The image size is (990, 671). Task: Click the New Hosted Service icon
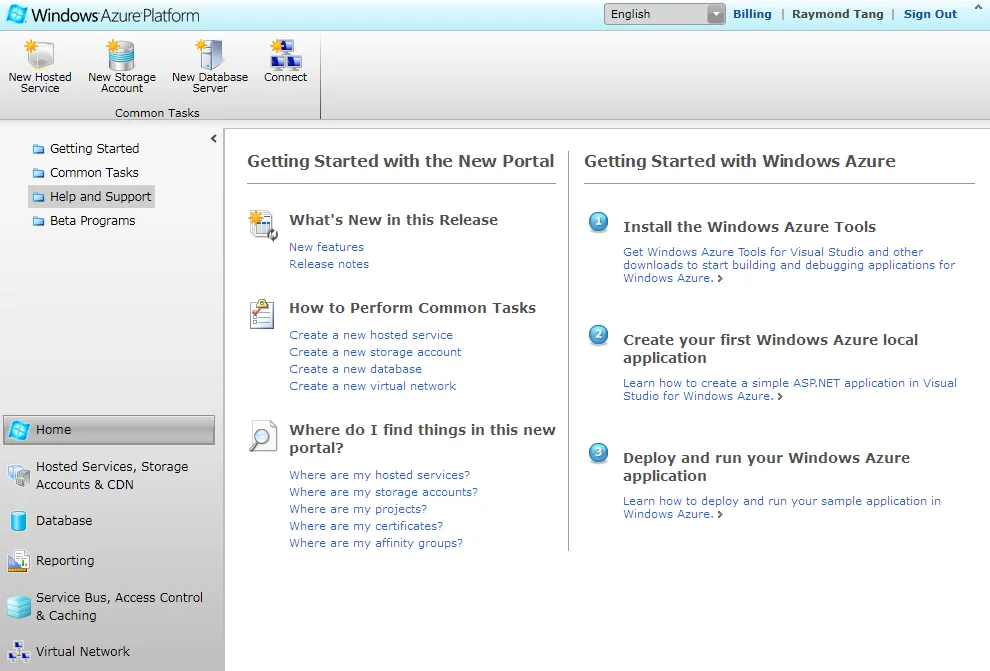coord(40,56)
